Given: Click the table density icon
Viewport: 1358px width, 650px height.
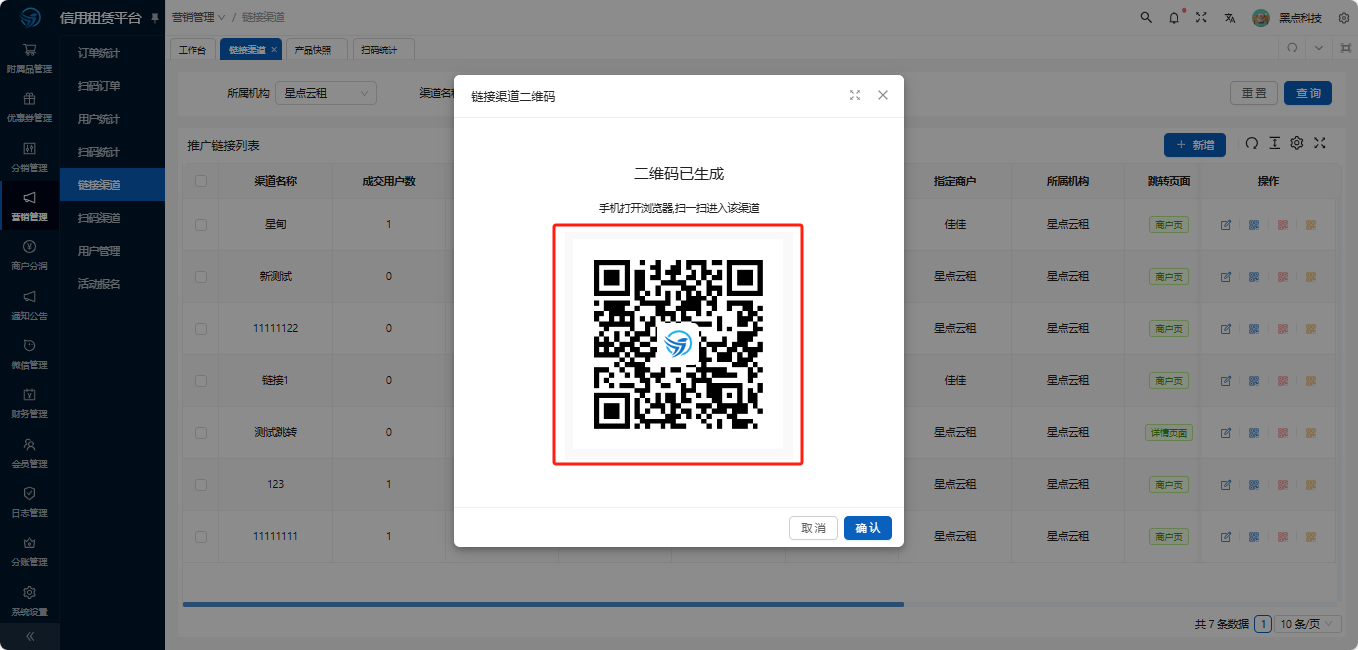Looking at the screenshot, I should (x=1274, y=143).
